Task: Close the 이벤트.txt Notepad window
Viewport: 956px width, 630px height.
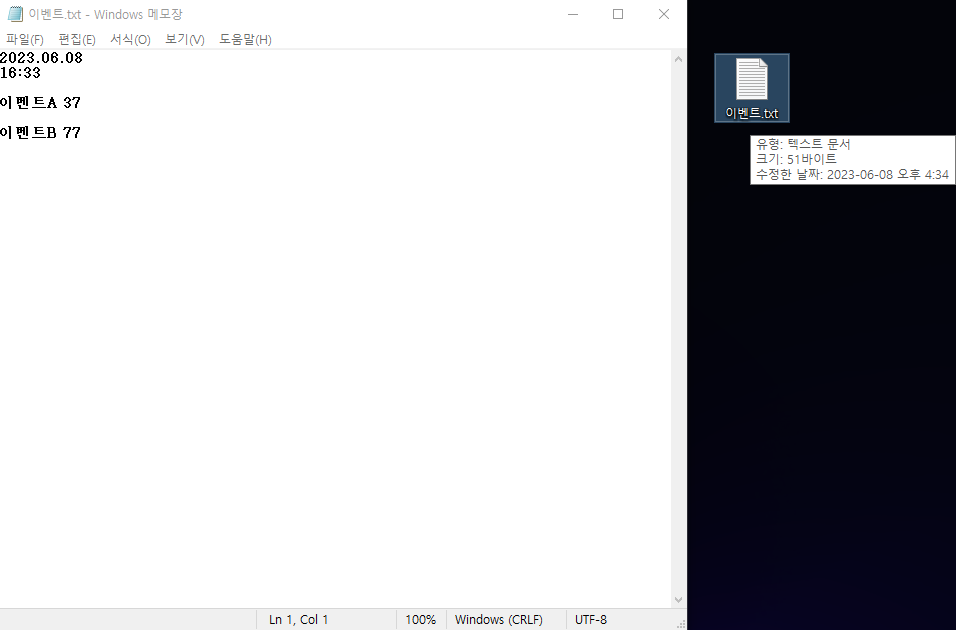Action: click(x=664, y=14)
